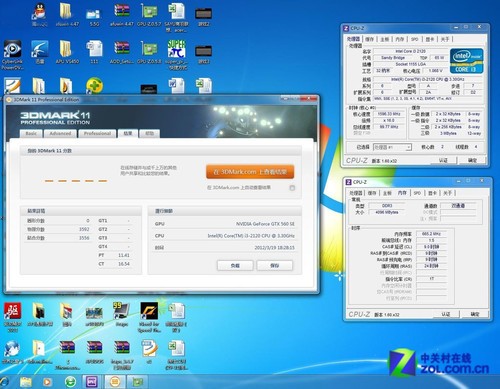Switch to CPU-Z via purple taskbar button

pos(91,381)
